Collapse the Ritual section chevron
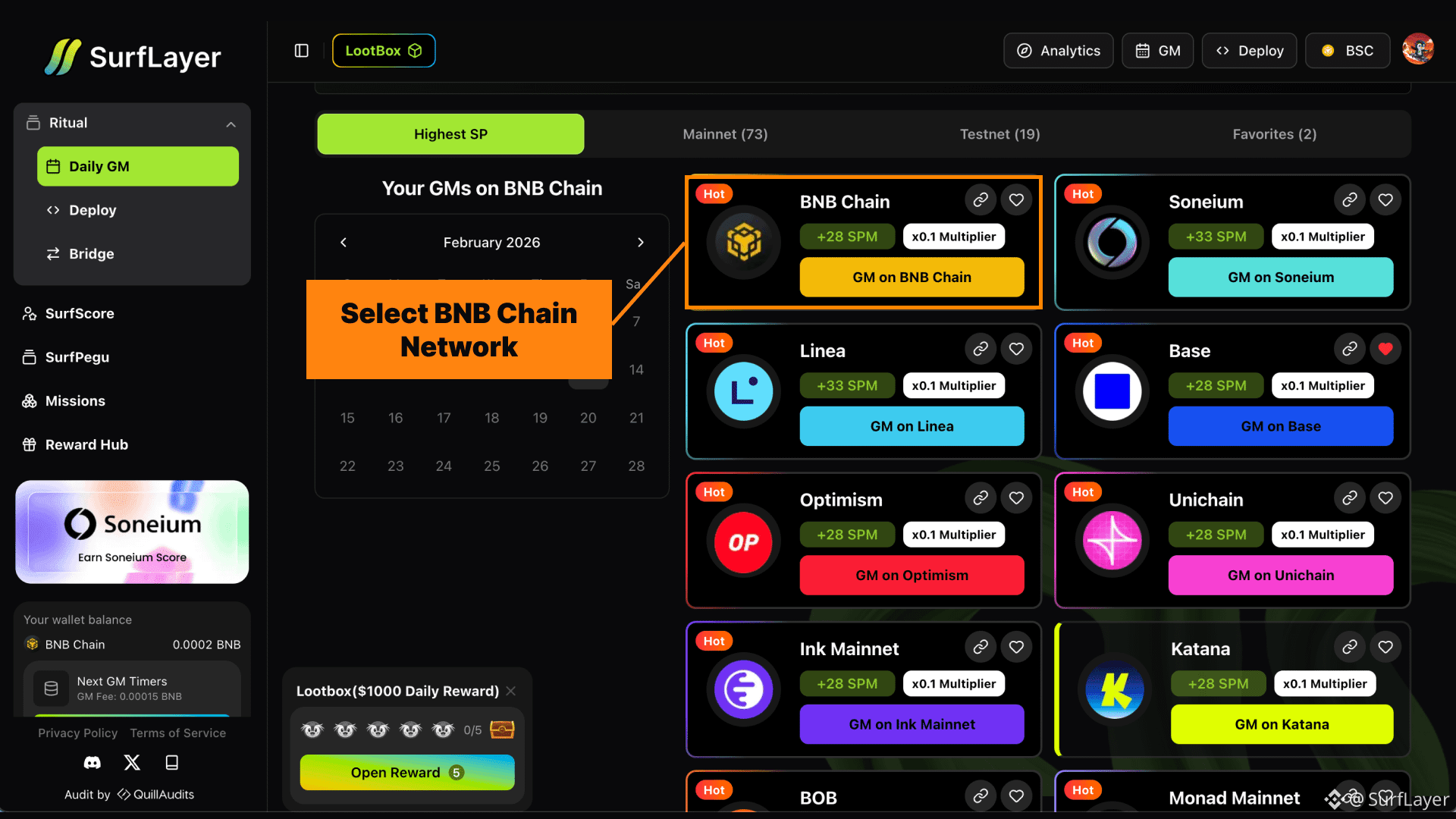This screenshot has width=1456, height=819. click(x=231, y=124)
